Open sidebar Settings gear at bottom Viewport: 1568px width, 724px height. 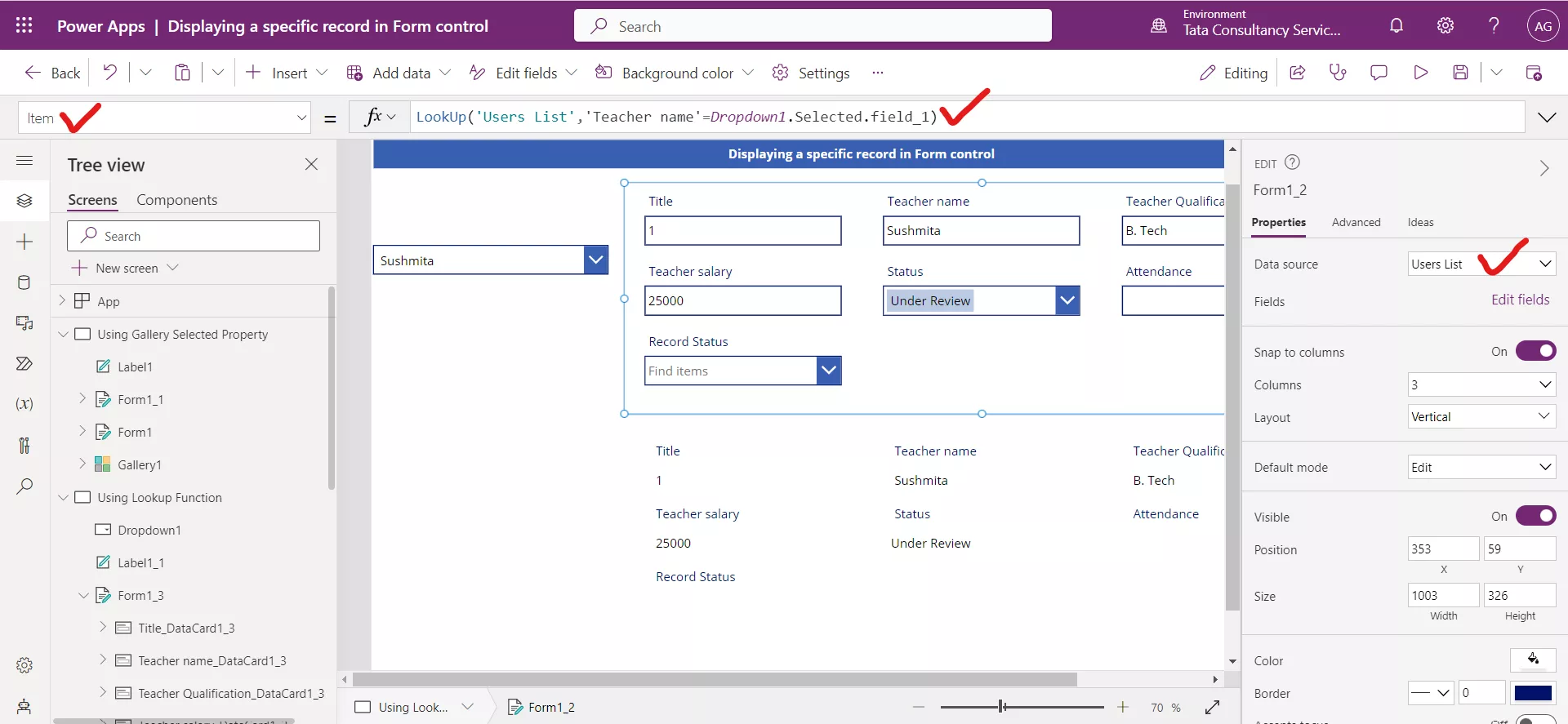(x=24, y=665)
